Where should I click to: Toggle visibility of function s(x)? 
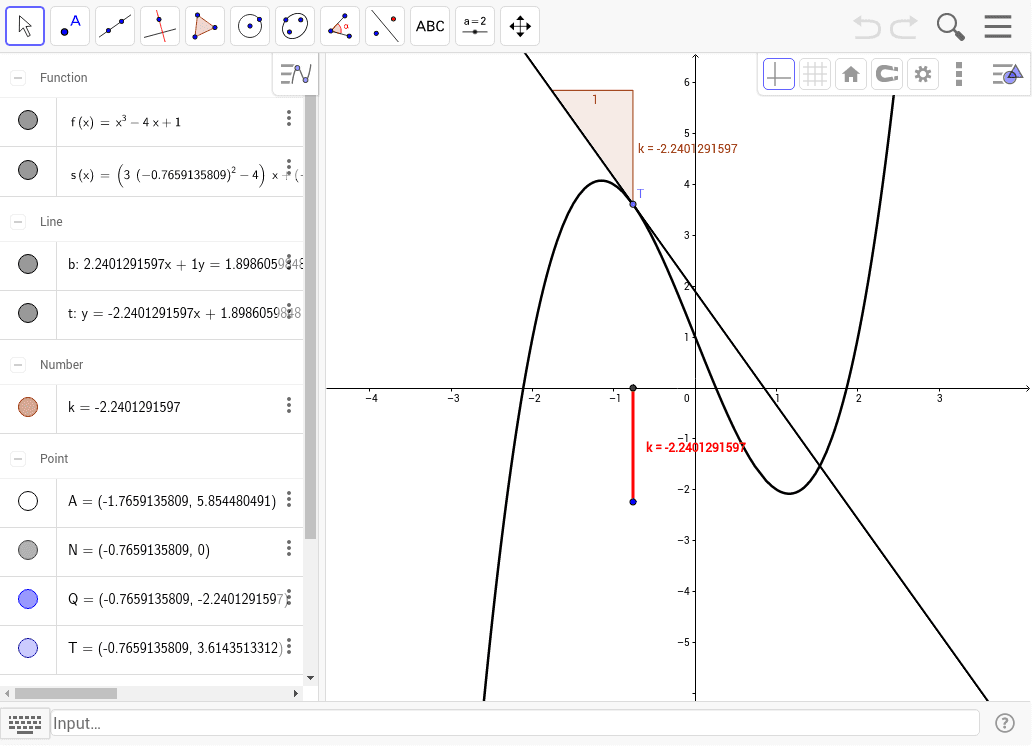point(28,170)
